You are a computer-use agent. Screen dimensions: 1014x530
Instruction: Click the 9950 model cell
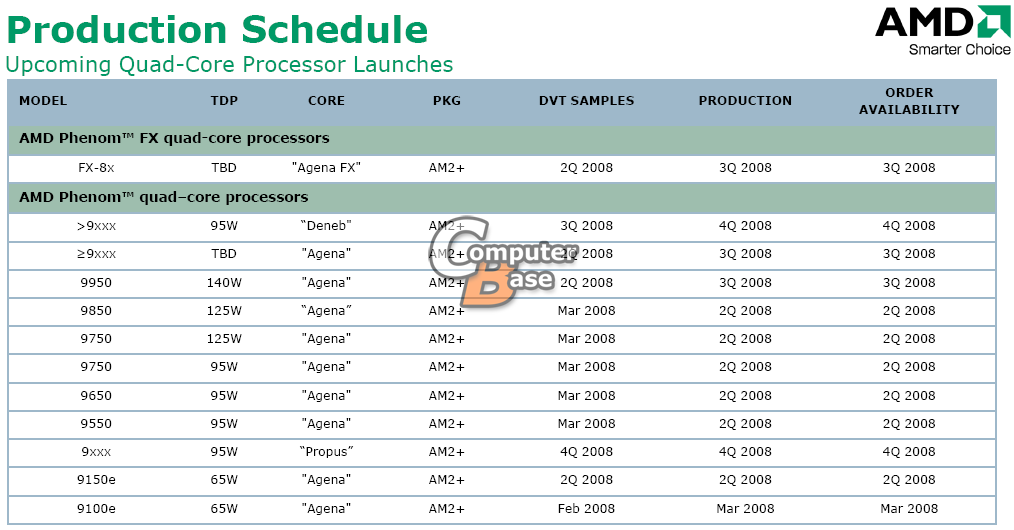coord(96,283)
